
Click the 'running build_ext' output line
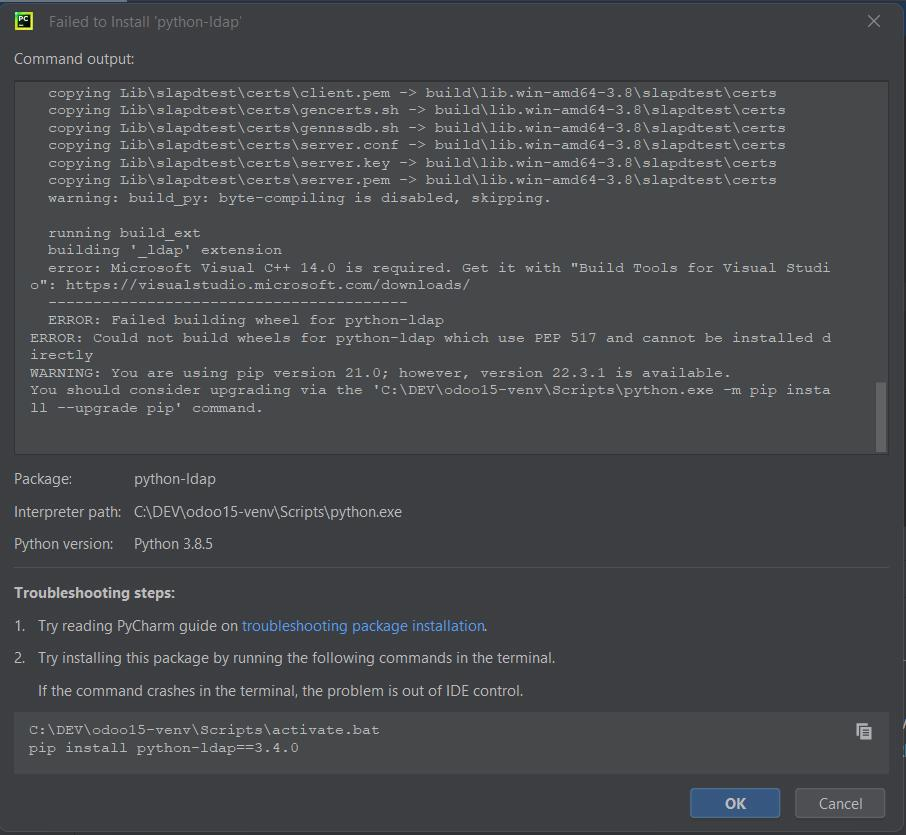pos(124,233)
